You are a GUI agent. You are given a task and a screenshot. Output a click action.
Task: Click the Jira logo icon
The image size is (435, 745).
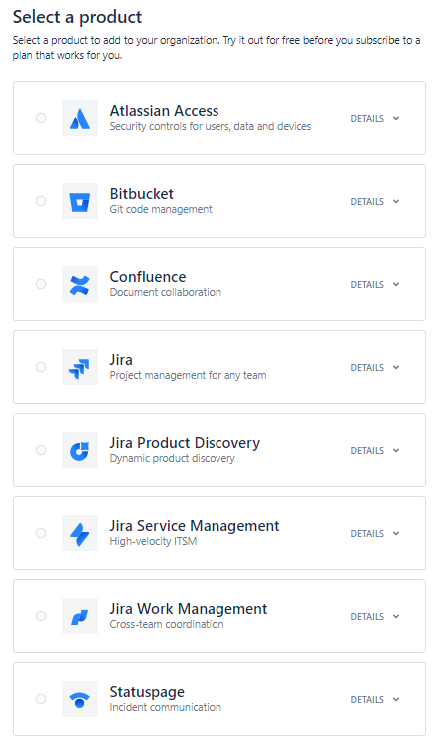(80, 367)
